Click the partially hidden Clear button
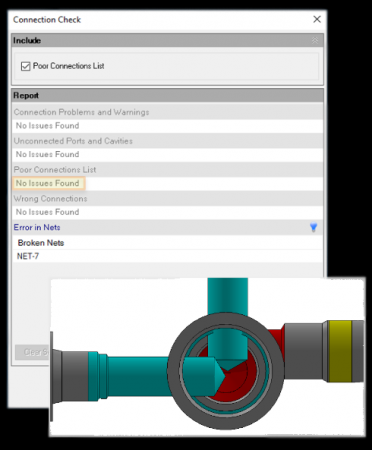372x450 pixels. coord(33,352)
